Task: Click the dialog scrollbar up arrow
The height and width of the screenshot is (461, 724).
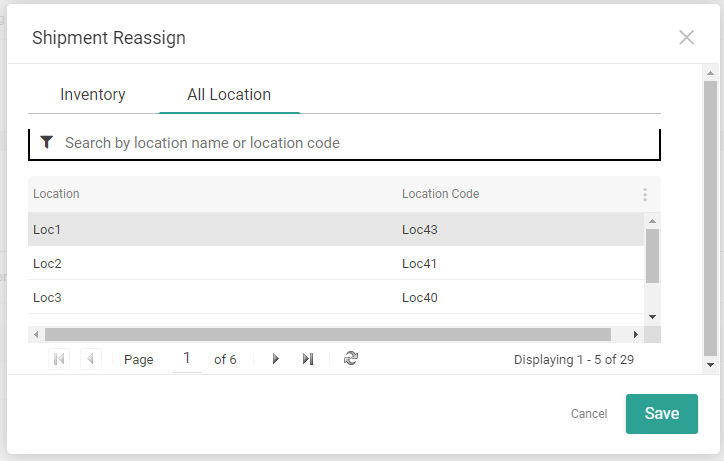Action: click(710, 73)
